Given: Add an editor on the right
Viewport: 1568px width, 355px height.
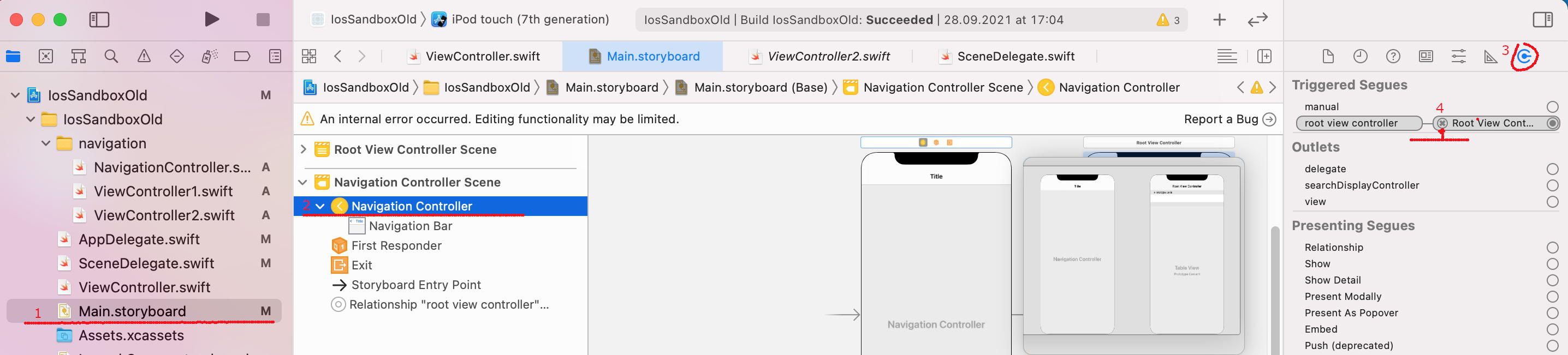Looking at the screenshot, I should 1264,57.
